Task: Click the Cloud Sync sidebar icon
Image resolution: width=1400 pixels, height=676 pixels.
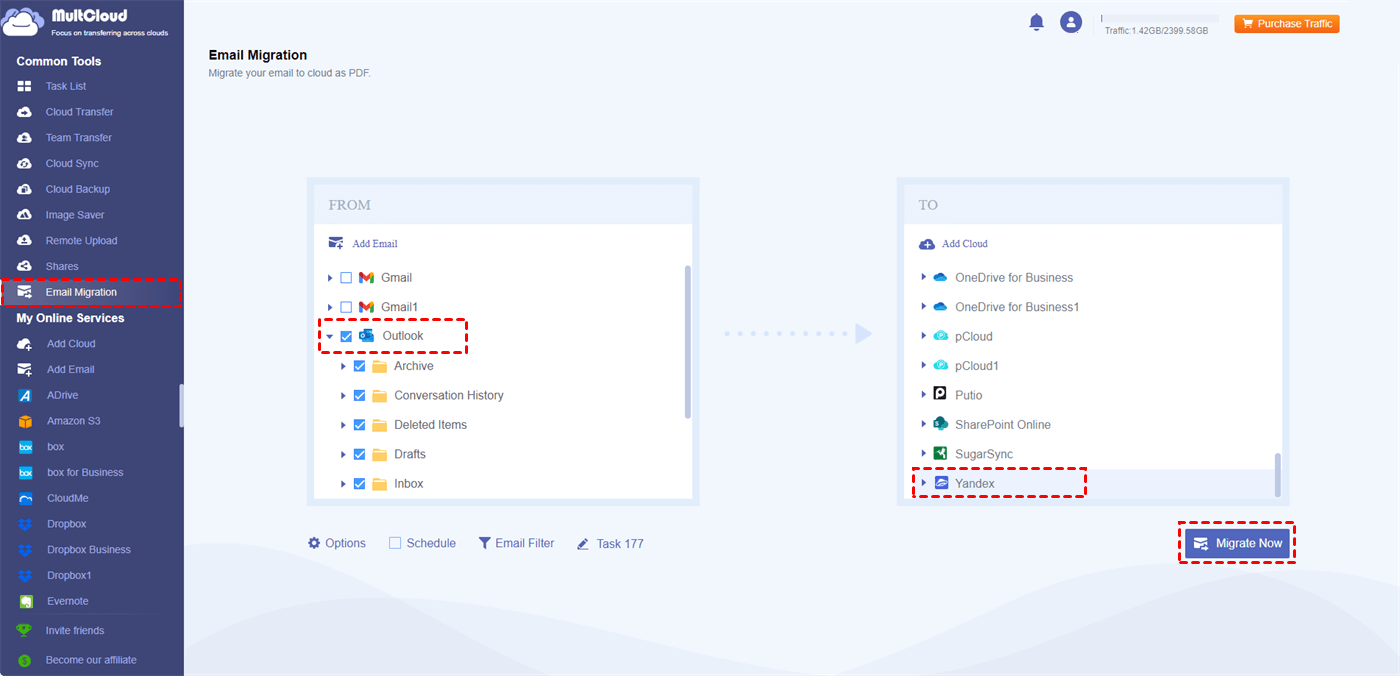Action: [x=25, y=163]
